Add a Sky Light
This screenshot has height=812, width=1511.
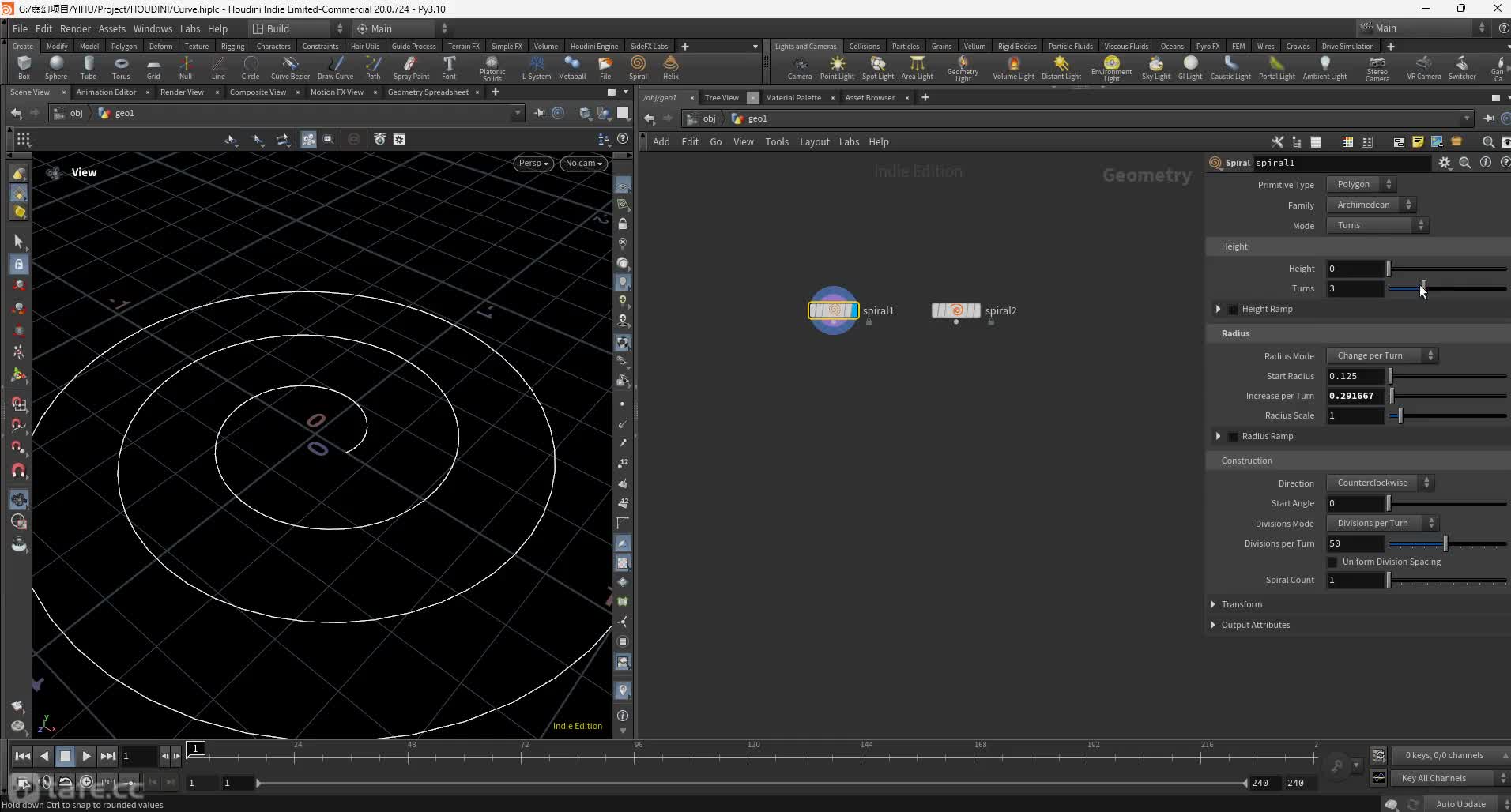coord(1156,68)
